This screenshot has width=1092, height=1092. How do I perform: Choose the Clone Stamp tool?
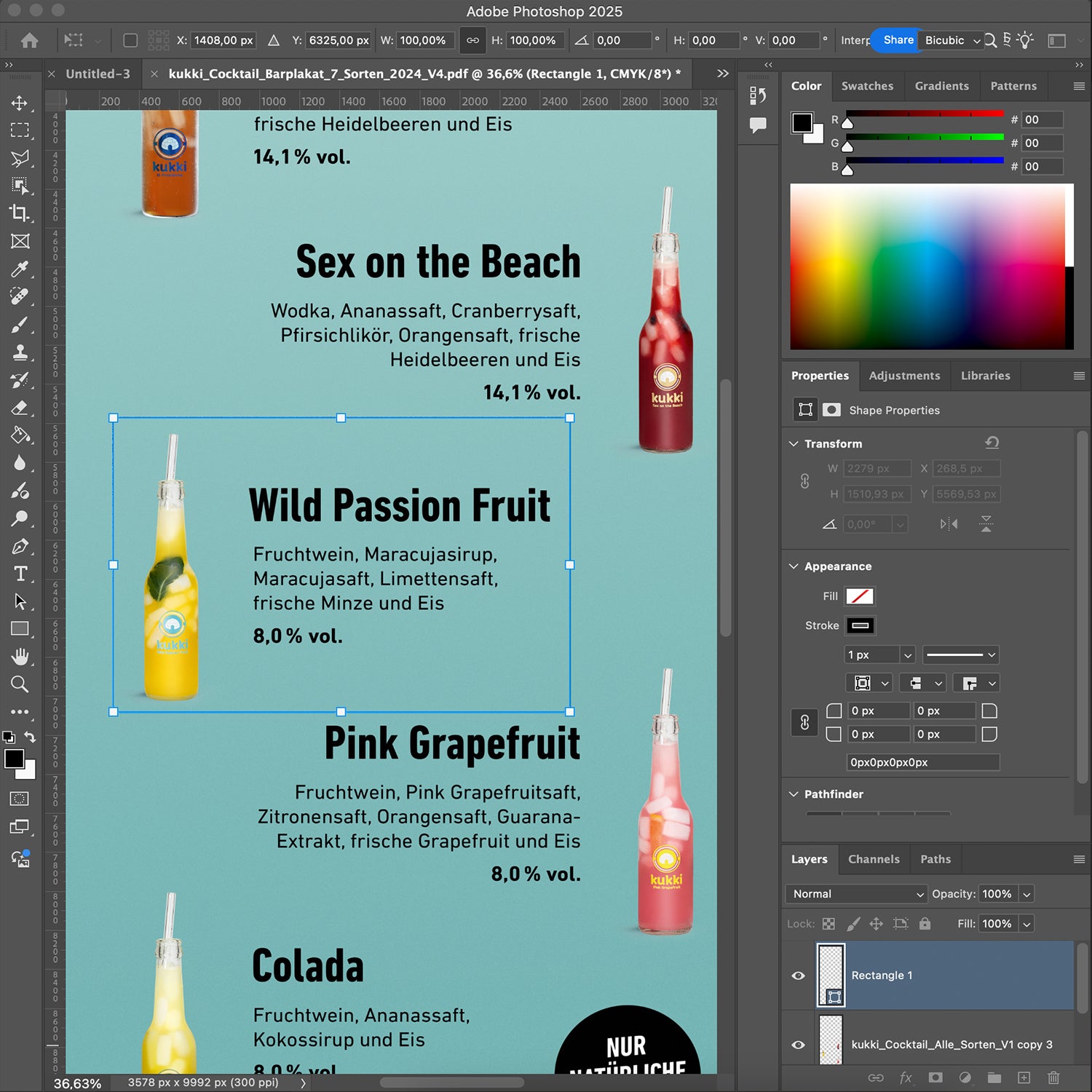click(20, 353)
